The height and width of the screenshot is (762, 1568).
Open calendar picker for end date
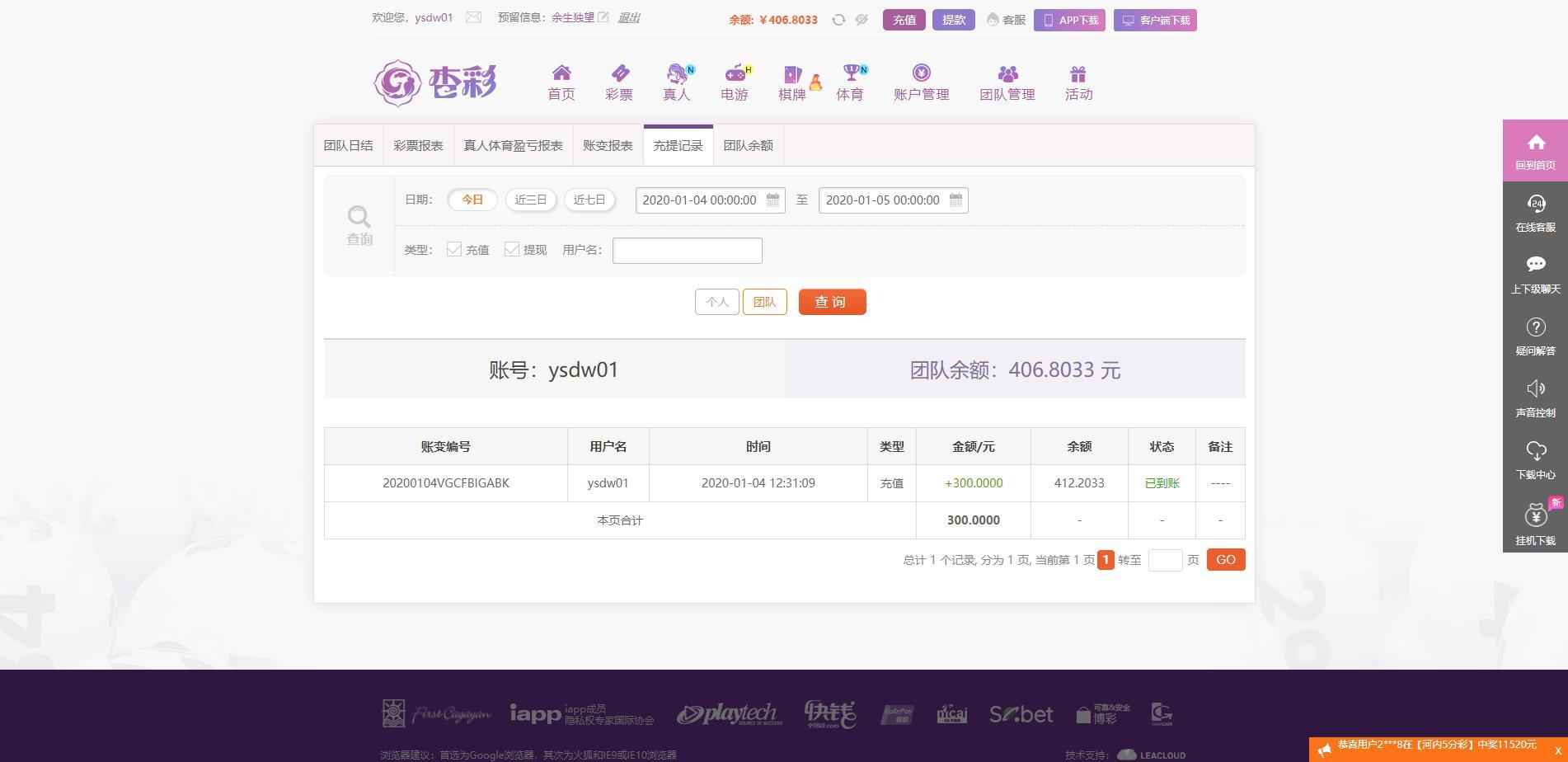coord(955,200)
